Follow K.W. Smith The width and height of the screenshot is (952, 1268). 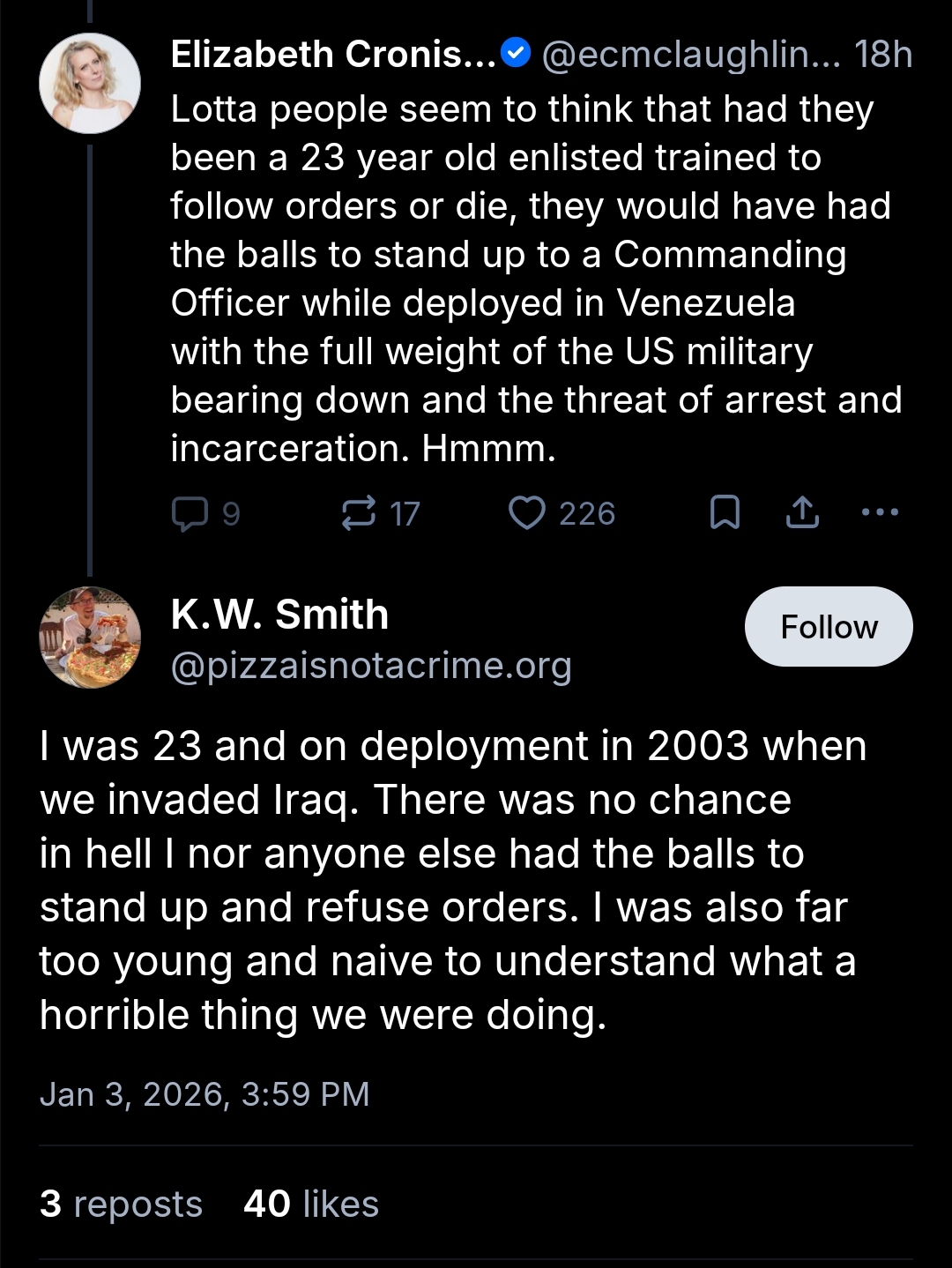(829, 627)
